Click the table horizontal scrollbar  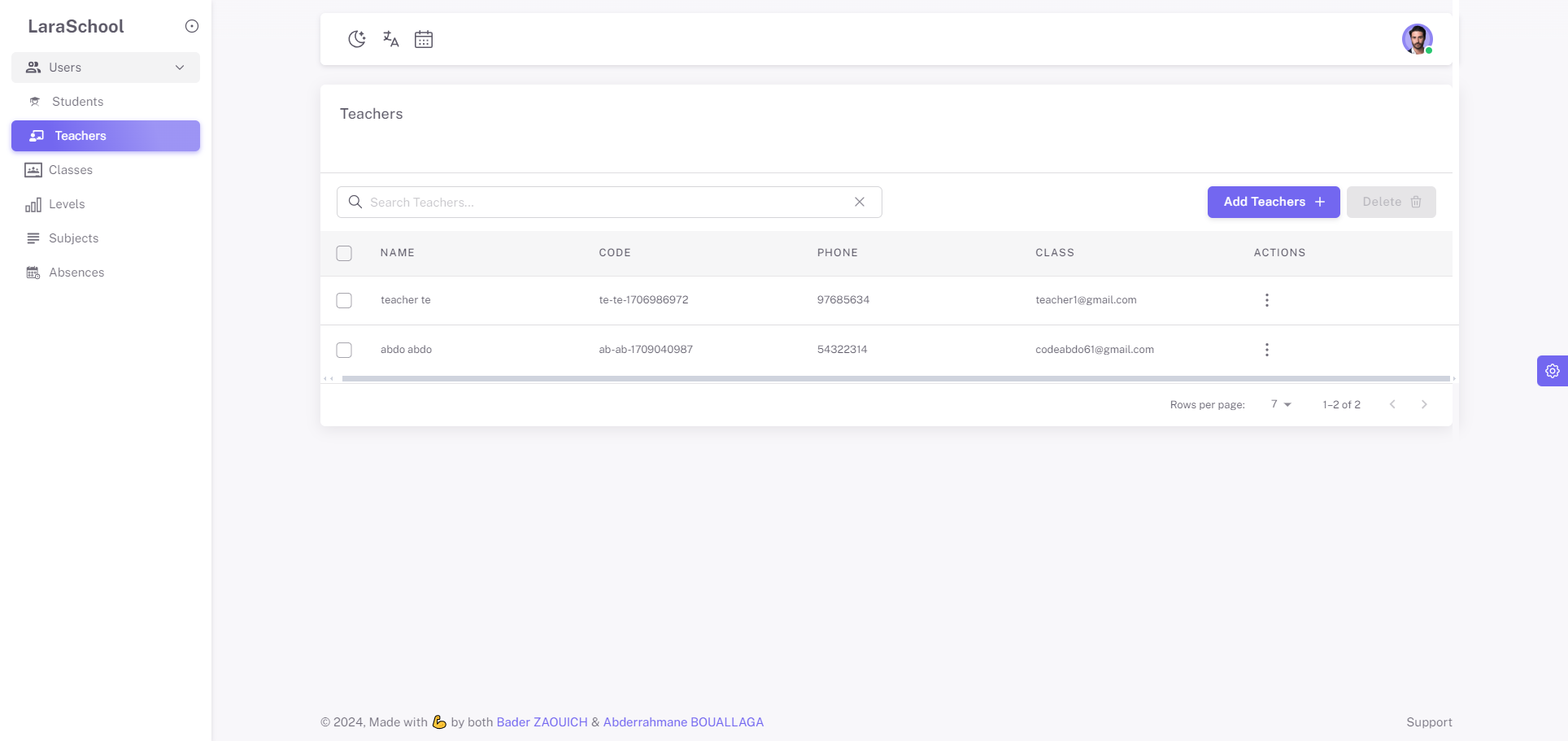pyautogui.click(x=895, y=378)
